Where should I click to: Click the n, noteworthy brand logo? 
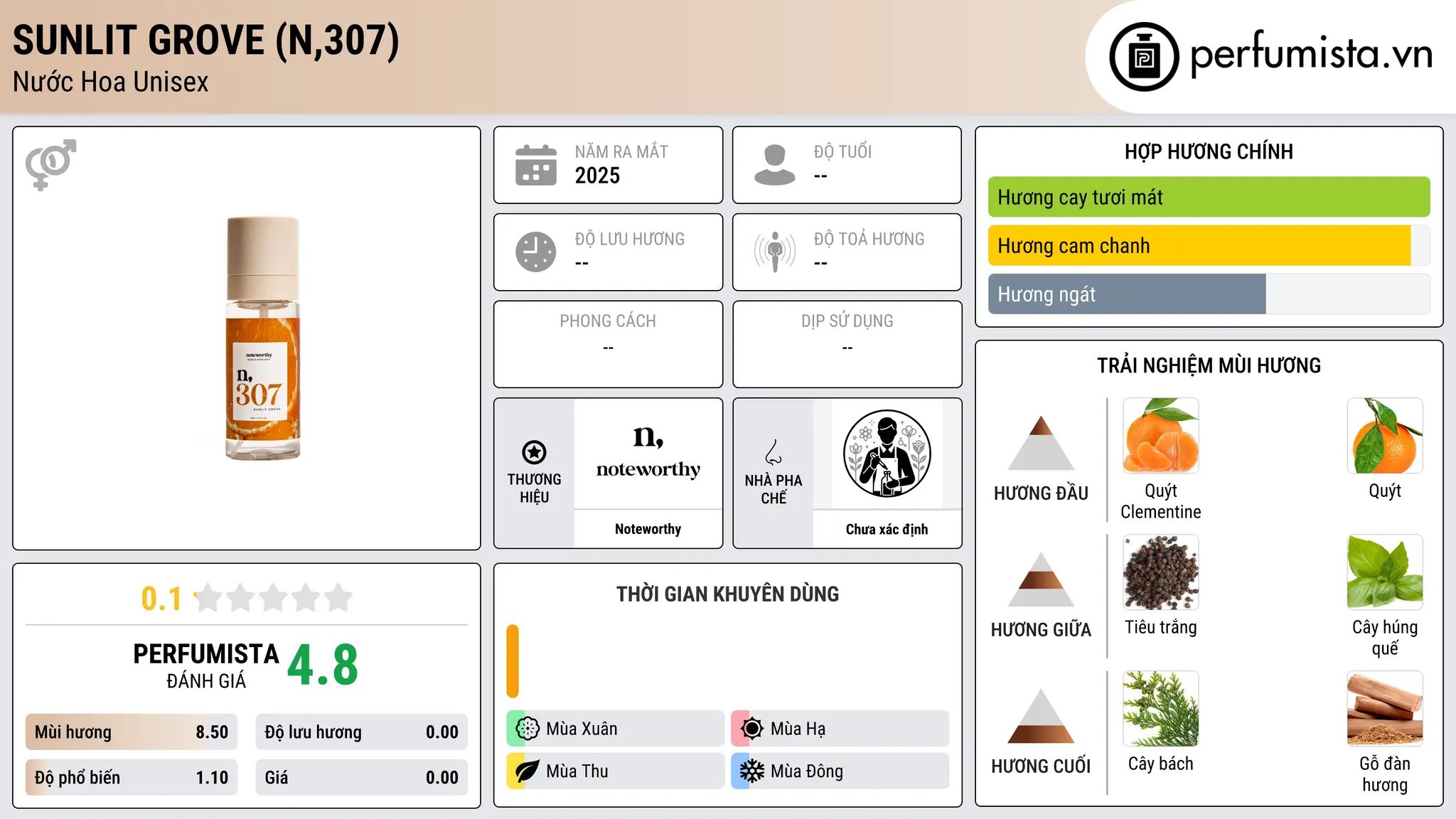648,452
